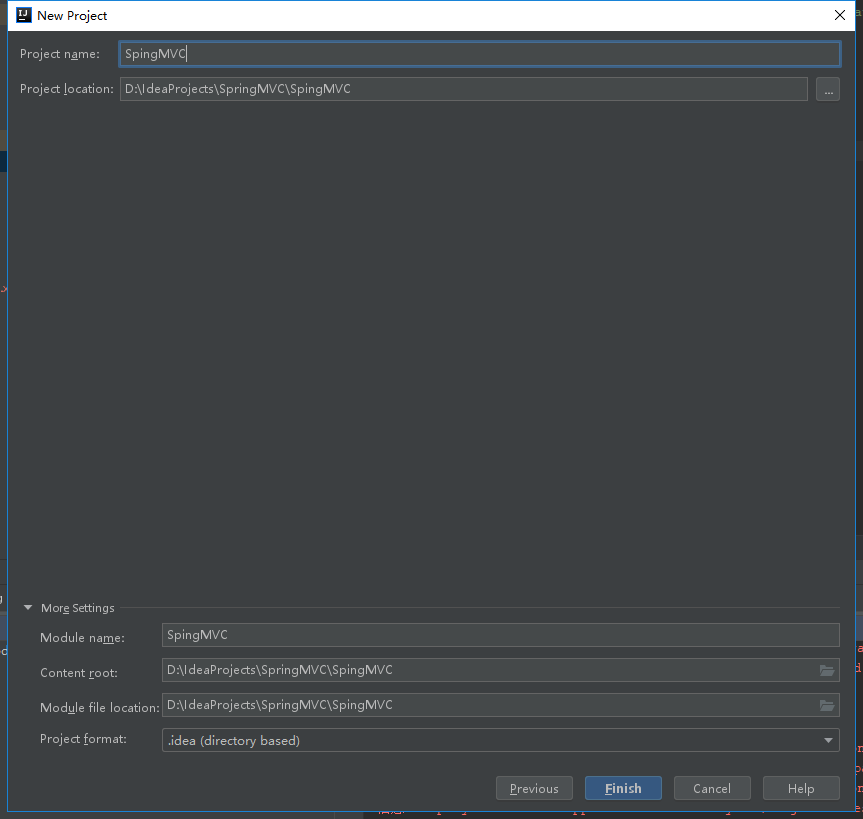Click the Project location path field

coord(463,89)
